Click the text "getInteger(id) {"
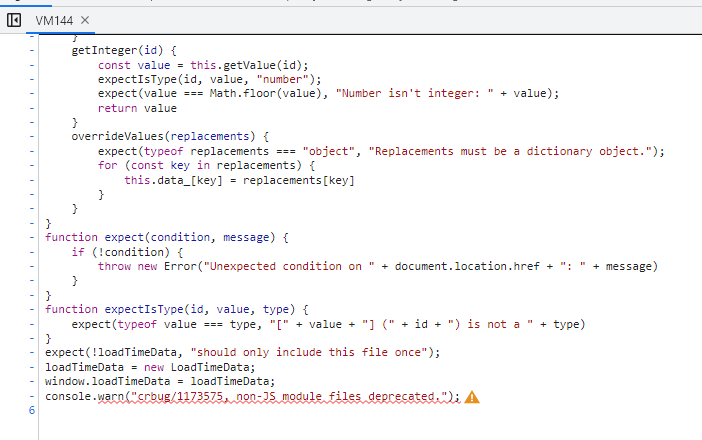 coord(124,50)
